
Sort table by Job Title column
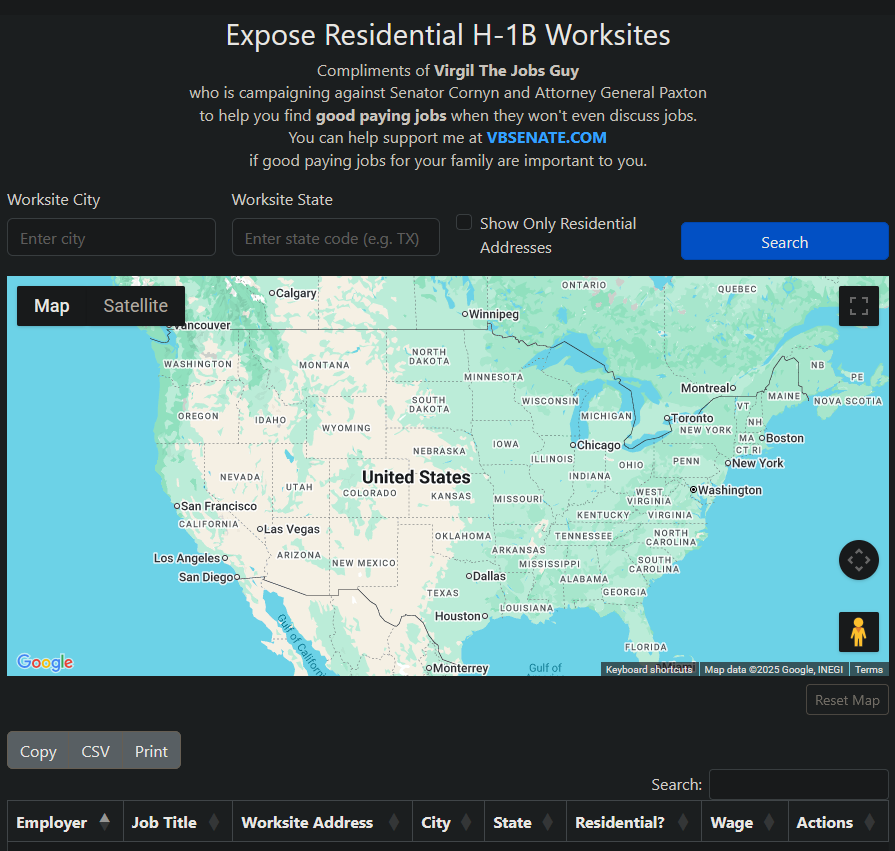coord(178,822)
